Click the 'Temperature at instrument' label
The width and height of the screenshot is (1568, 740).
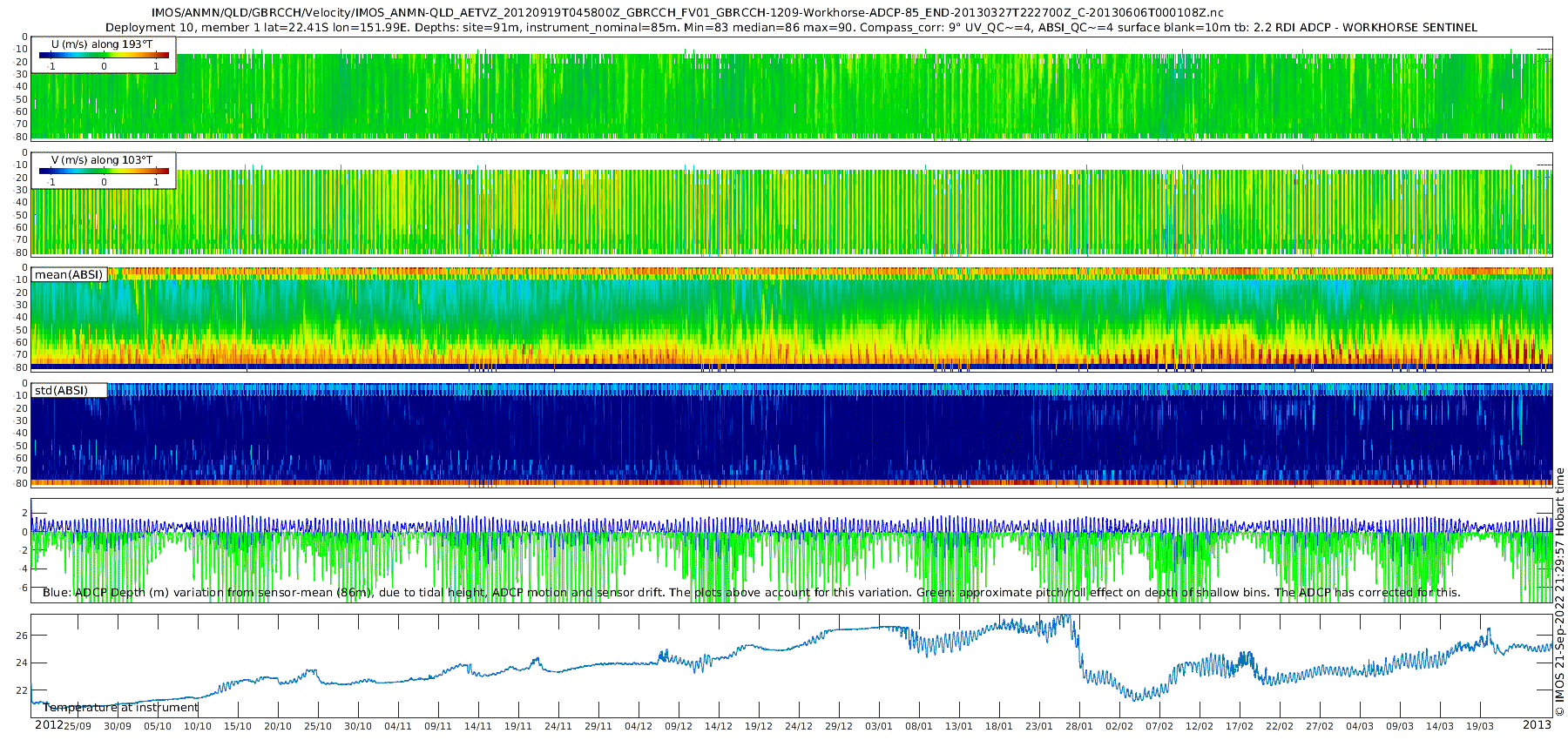click(x=121, y=708)
